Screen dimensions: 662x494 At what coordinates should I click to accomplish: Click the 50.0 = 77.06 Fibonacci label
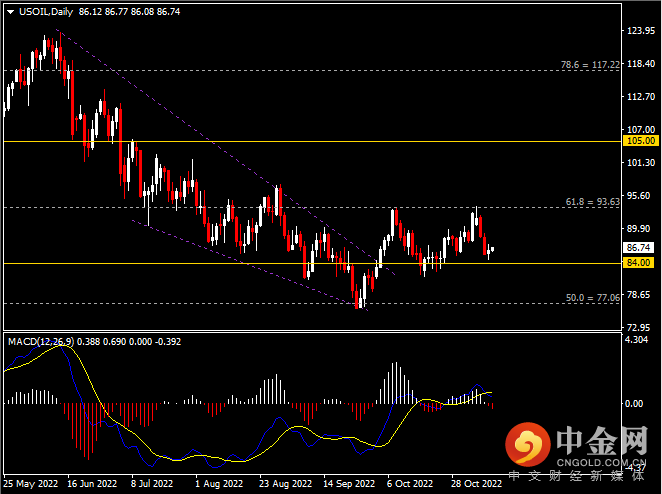(x=593, y=298)
